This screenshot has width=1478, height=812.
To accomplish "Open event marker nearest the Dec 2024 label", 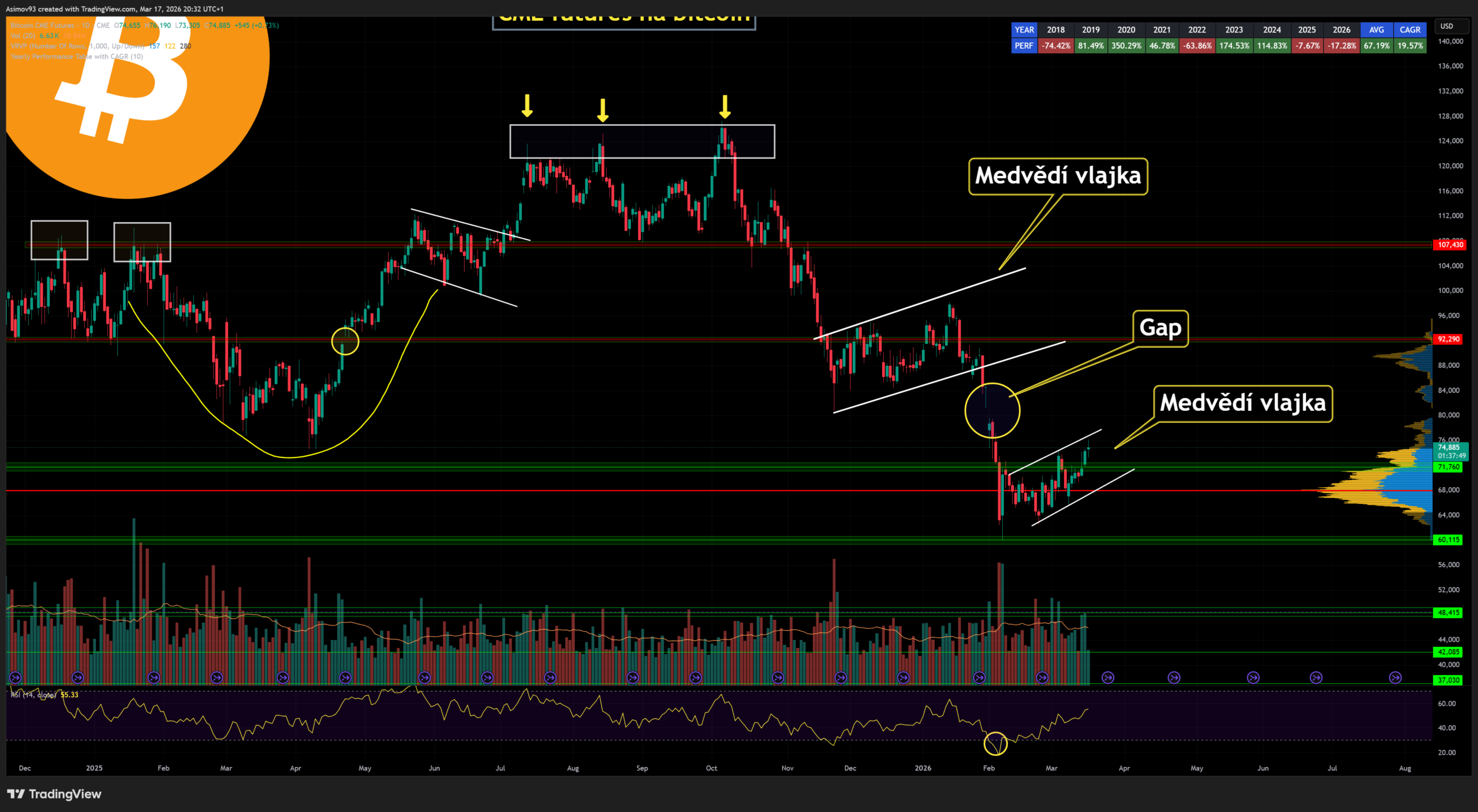I will coord(16,678).
